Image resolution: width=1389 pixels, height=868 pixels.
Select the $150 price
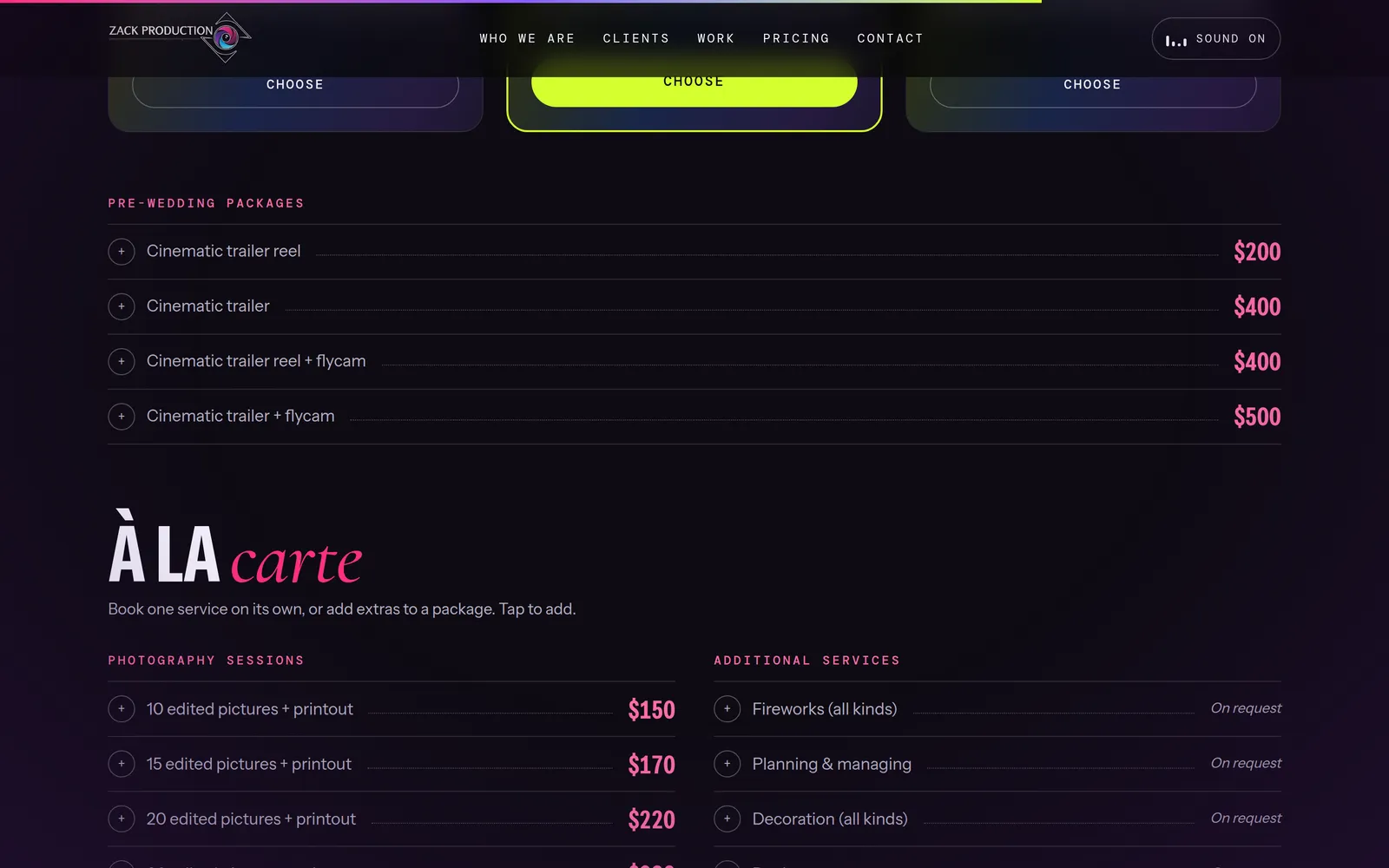pos(651,710)
